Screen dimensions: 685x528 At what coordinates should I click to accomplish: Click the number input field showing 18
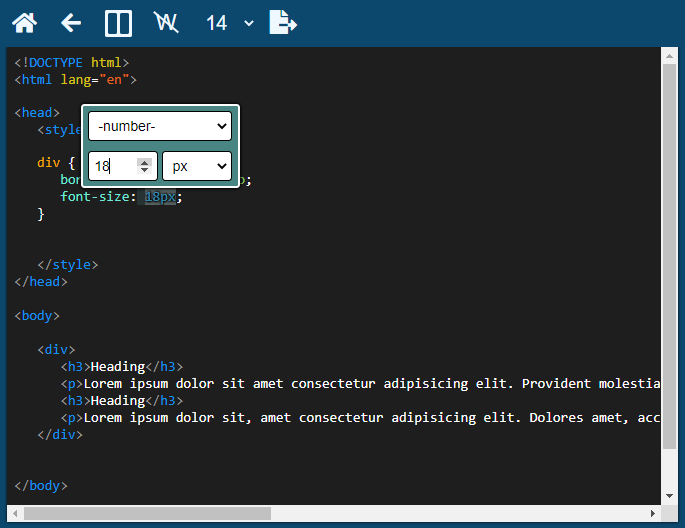[x=123, y=166]
